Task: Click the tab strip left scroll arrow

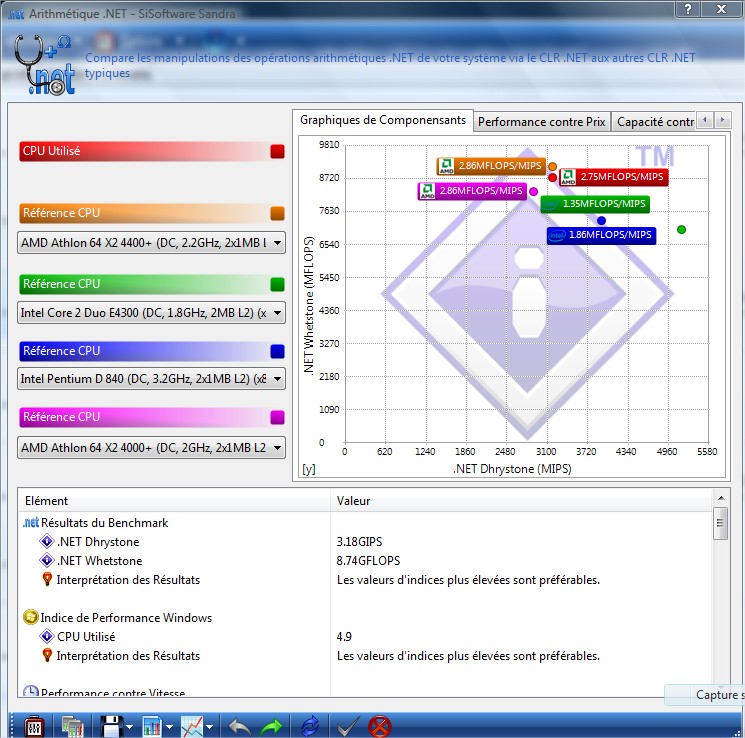Action: [x=705, y=120]
